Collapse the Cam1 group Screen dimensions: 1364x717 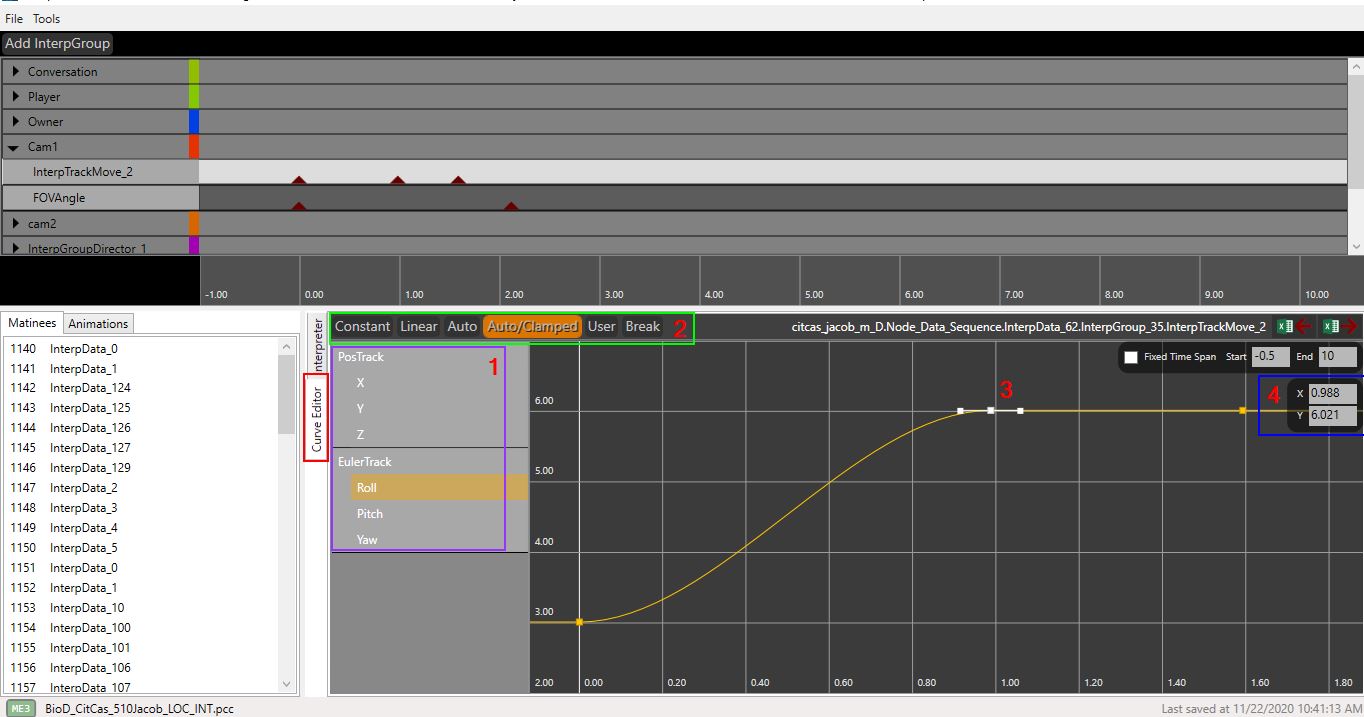[15, 147]
